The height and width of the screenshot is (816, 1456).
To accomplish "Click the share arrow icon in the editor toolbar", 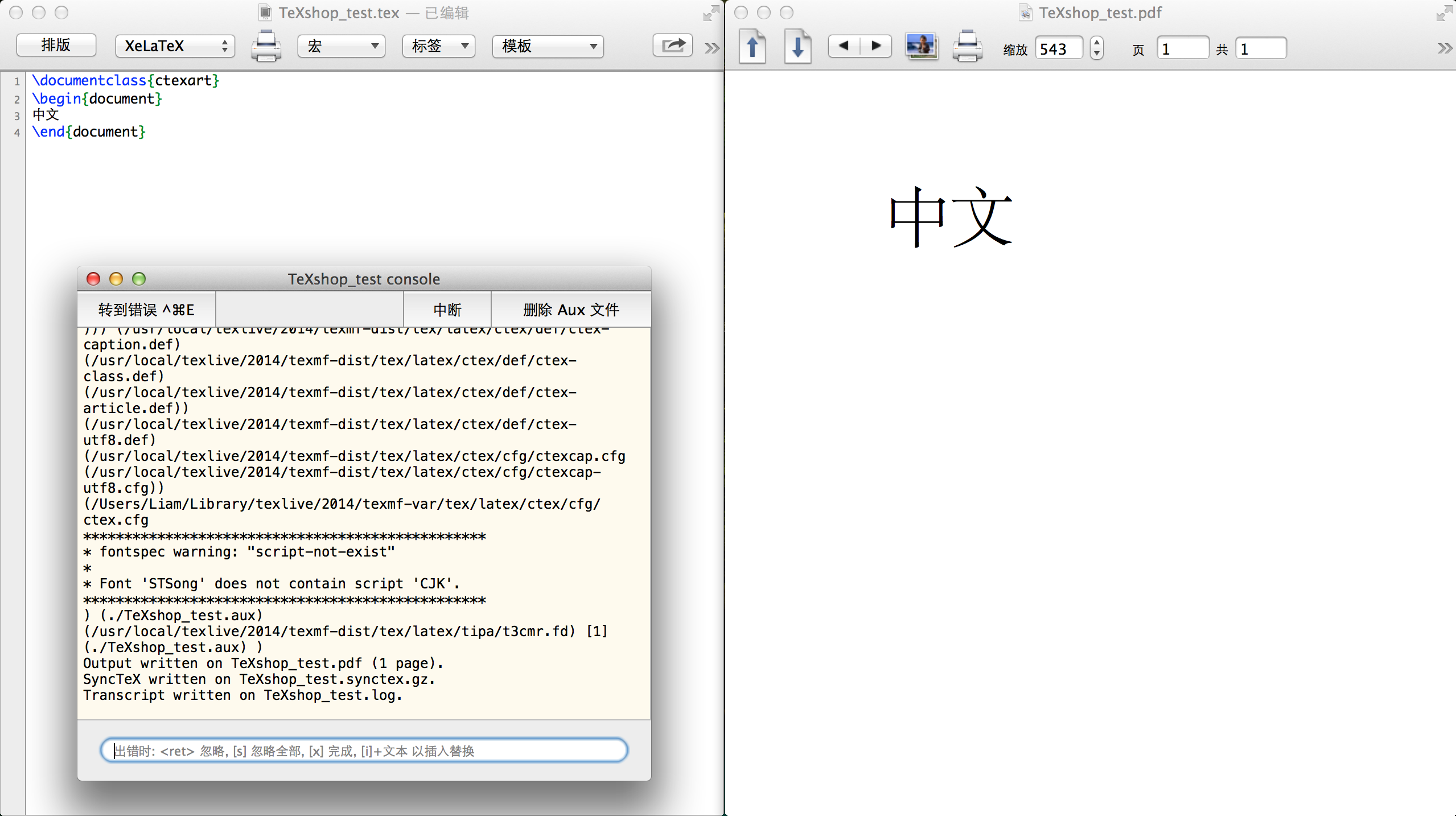I will pos(673,46).
